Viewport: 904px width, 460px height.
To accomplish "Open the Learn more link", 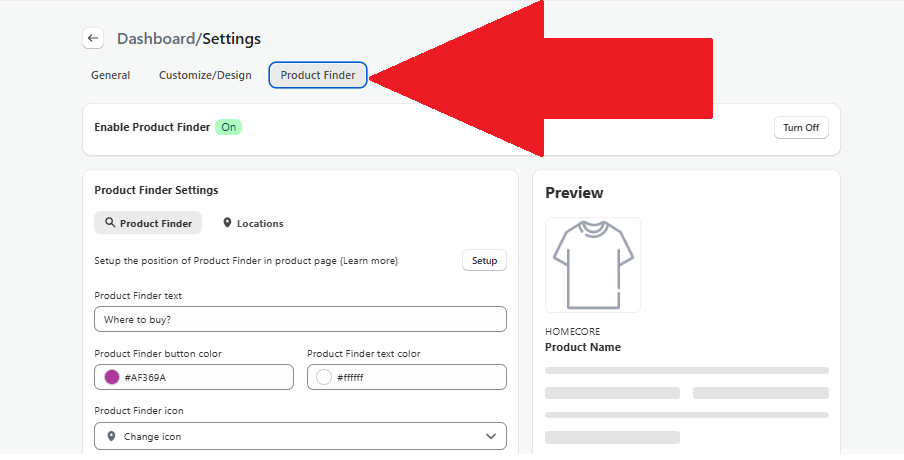I will 368,261.
